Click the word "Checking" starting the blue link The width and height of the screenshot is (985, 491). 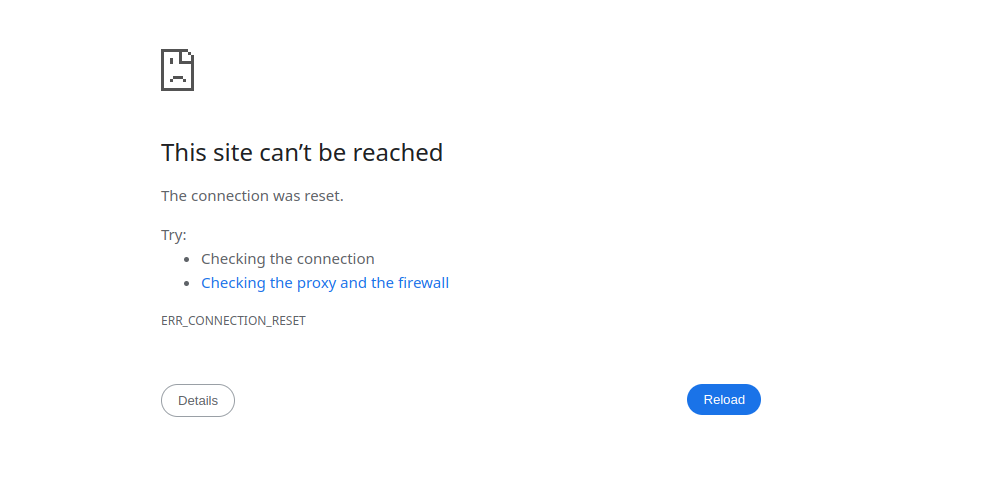tap(233, 283)
